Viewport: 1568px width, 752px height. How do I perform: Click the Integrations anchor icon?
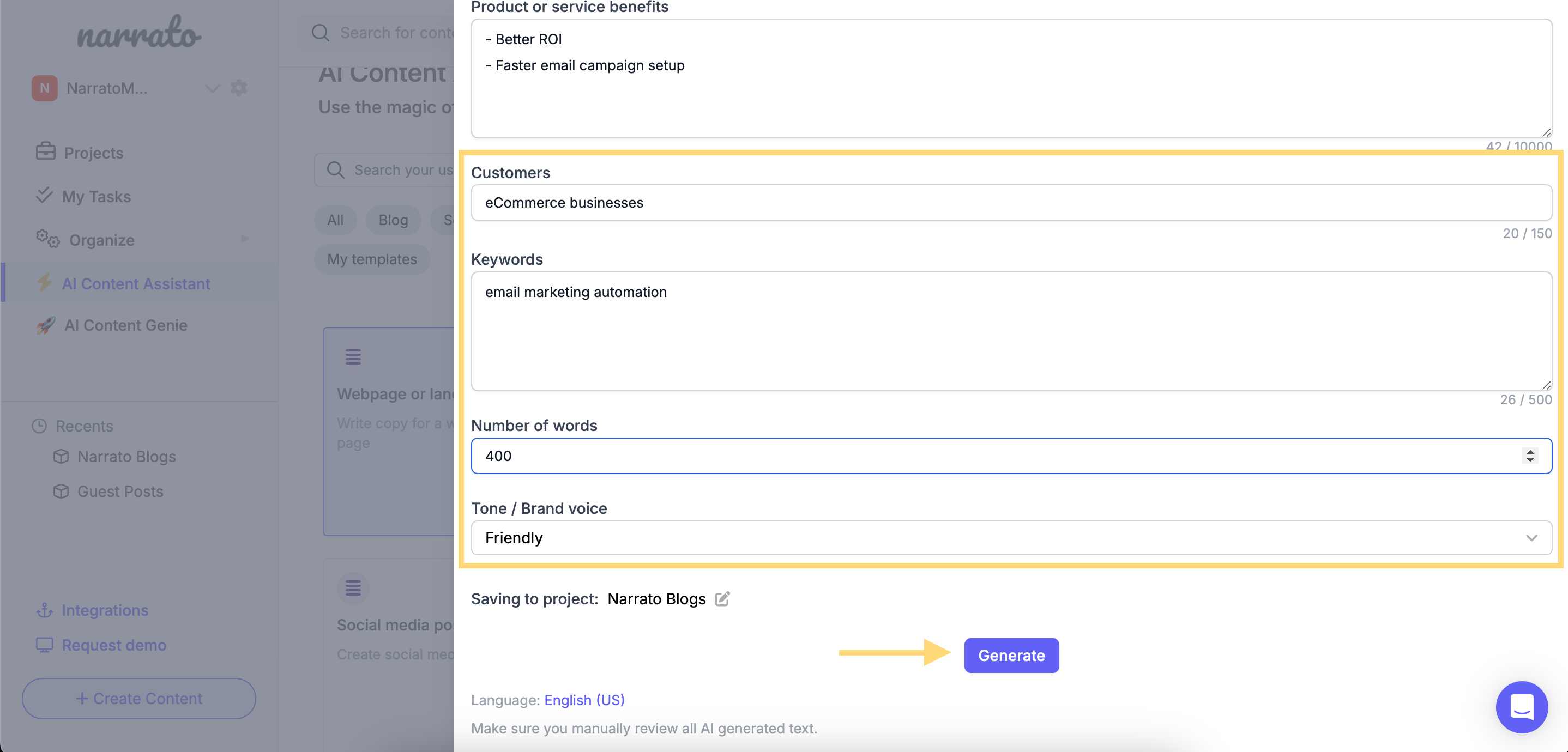pyautogui.click(x=45, y=610)
